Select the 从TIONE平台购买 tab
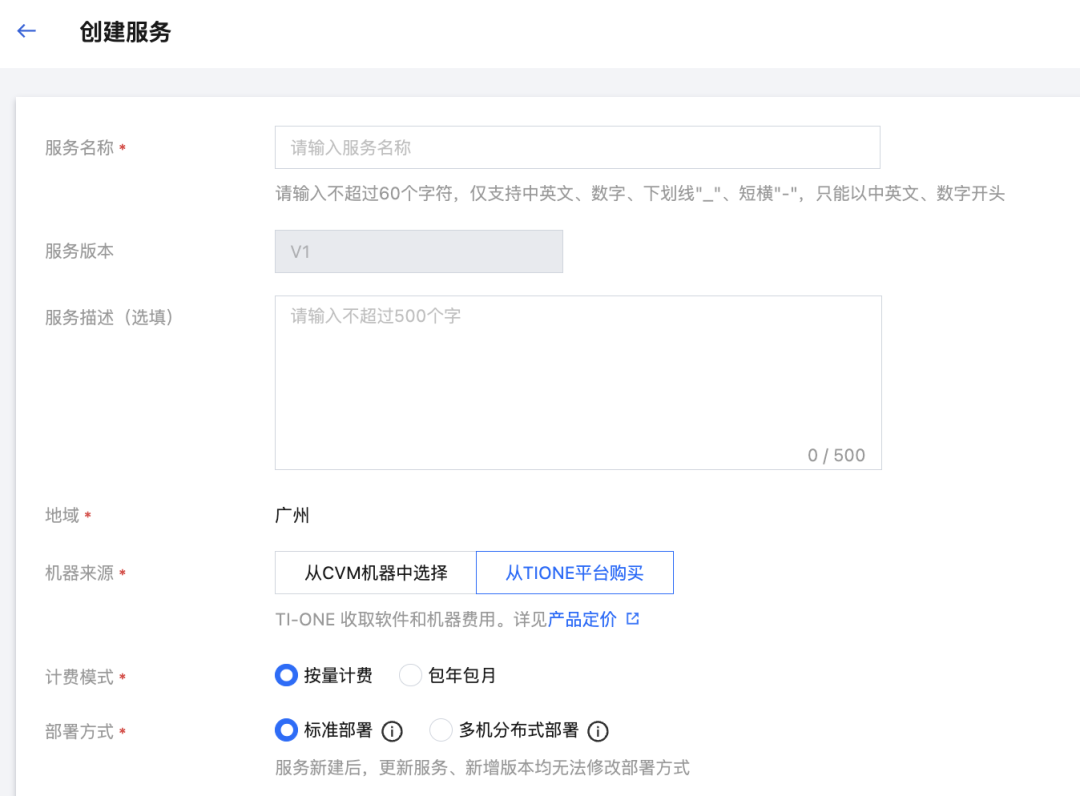Screen dimensions: 1080x796 point(574,573)
